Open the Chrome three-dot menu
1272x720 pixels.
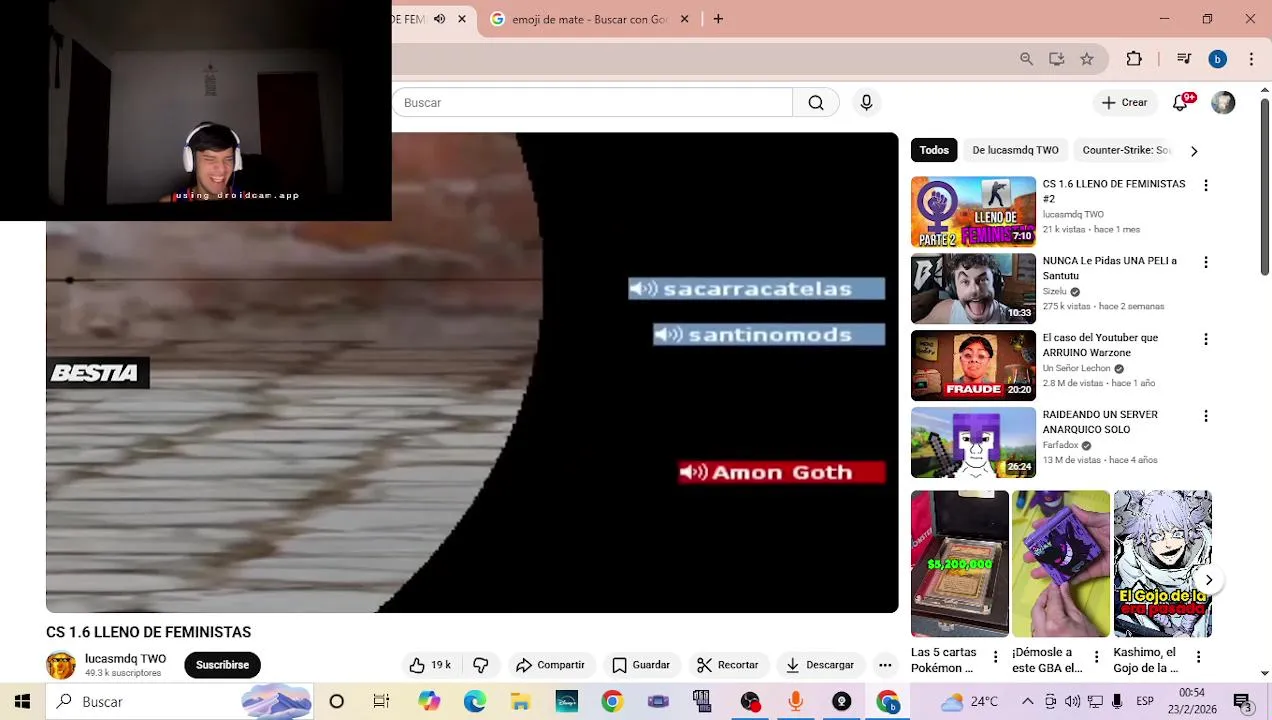tap(1251, 59)
